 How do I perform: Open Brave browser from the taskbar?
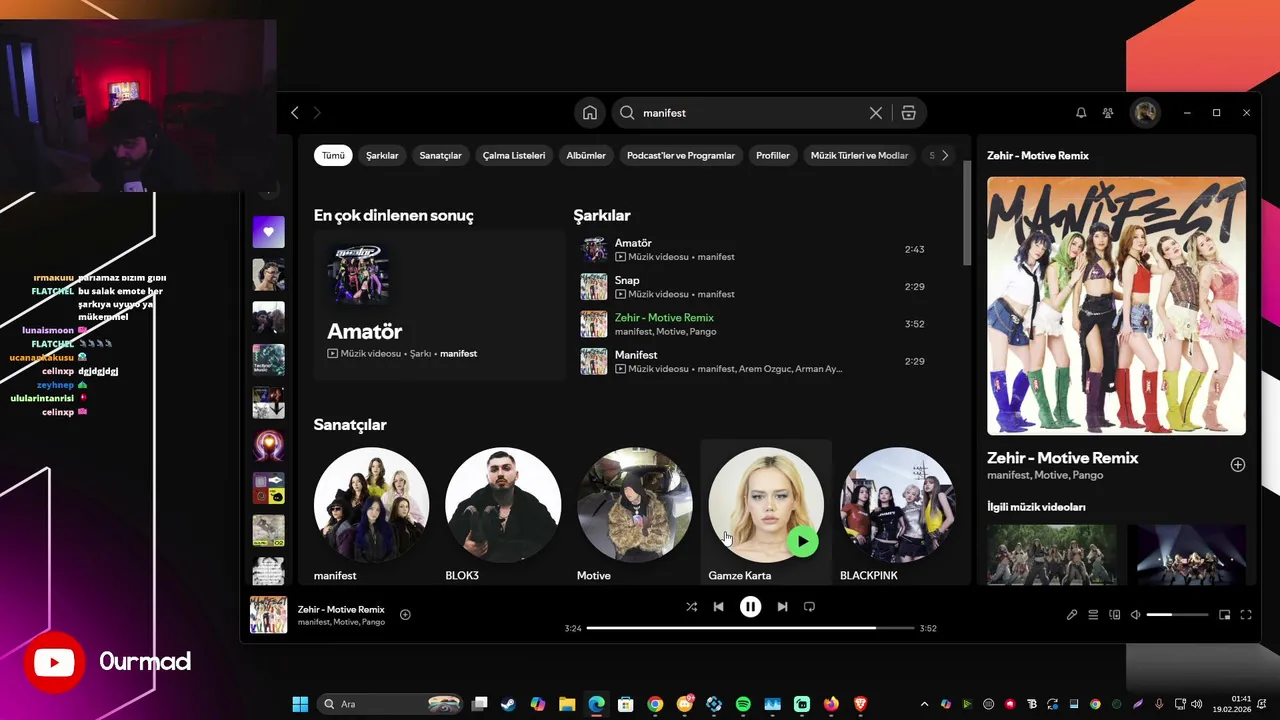[860, 704]
